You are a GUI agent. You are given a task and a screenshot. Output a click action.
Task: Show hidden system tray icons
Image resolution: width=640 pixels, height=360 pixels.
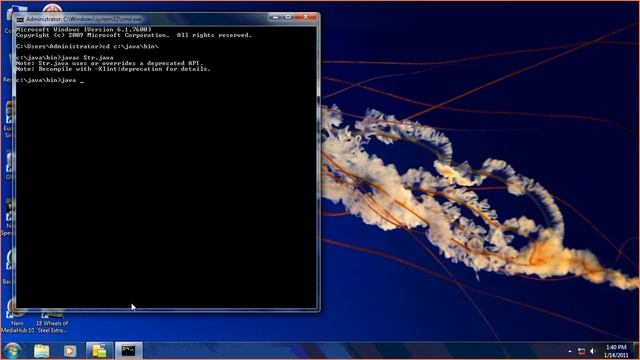click(x=570, y=351)
